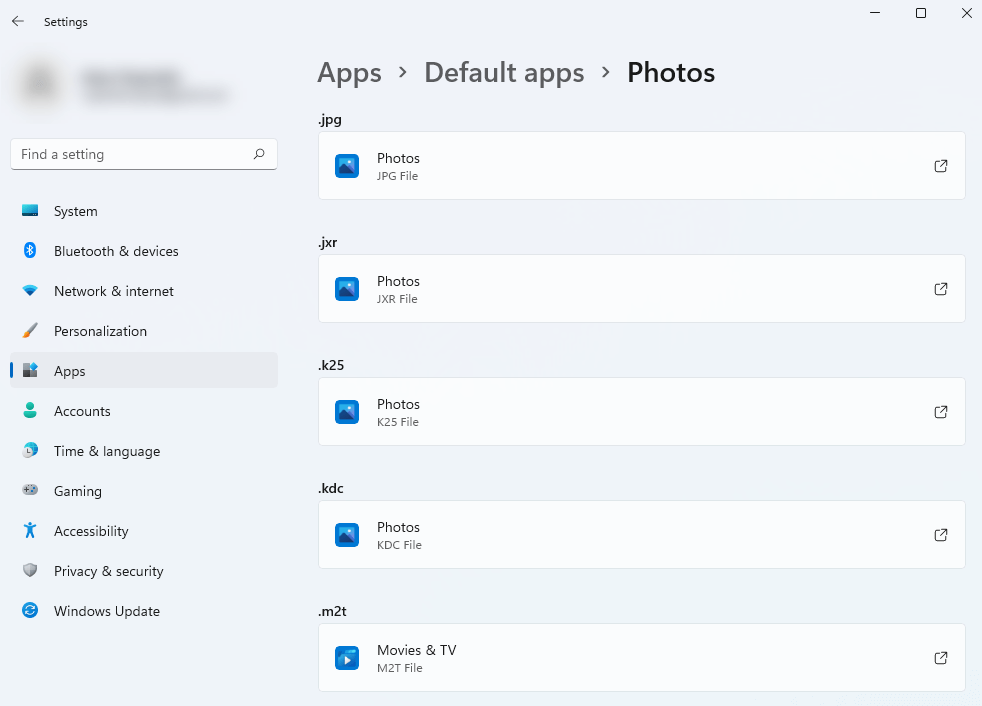Navigate to Privacy & security
Image resolution: width=982 pixels, height=706 pixels.
pos(108,571)
